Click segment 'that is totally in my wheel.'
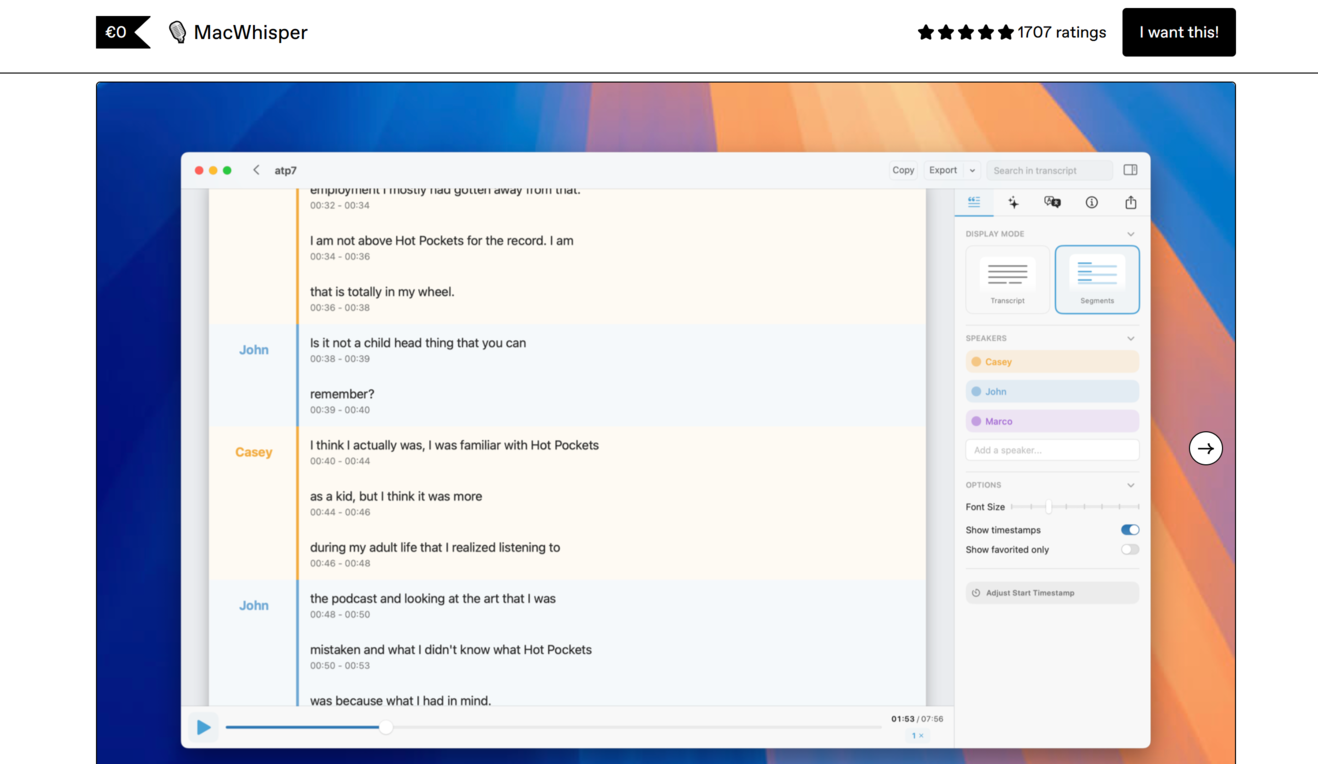 click(382, 292)
